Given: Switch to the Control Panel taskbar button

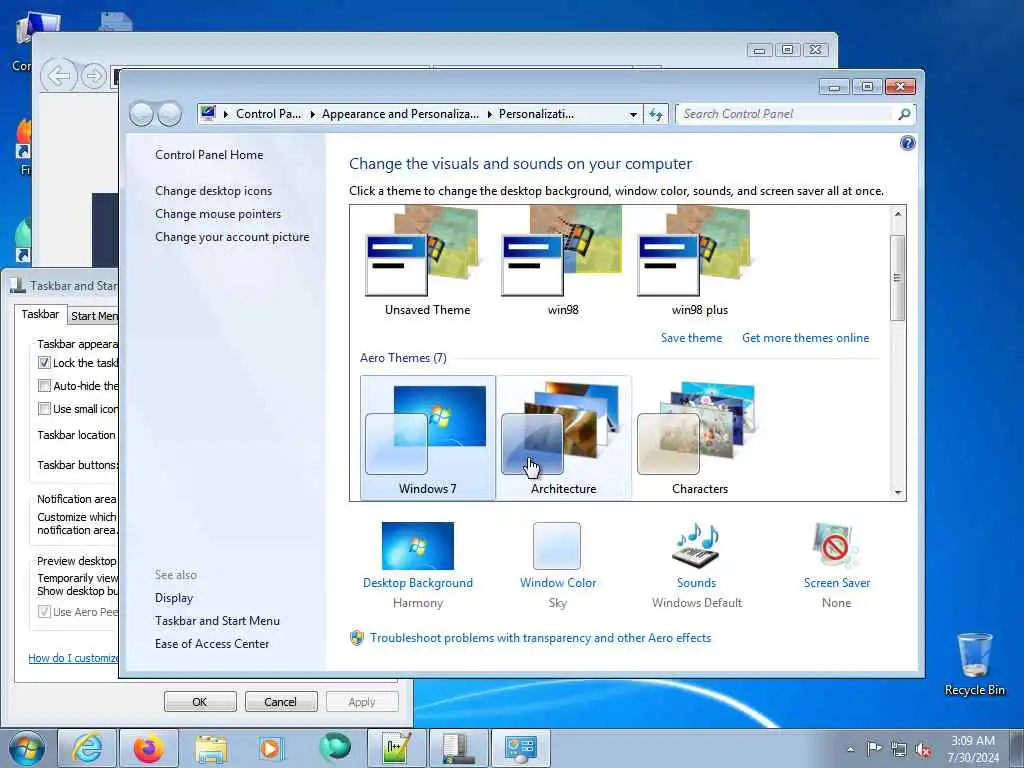Looking at the screenshot, I should (520, 748).
